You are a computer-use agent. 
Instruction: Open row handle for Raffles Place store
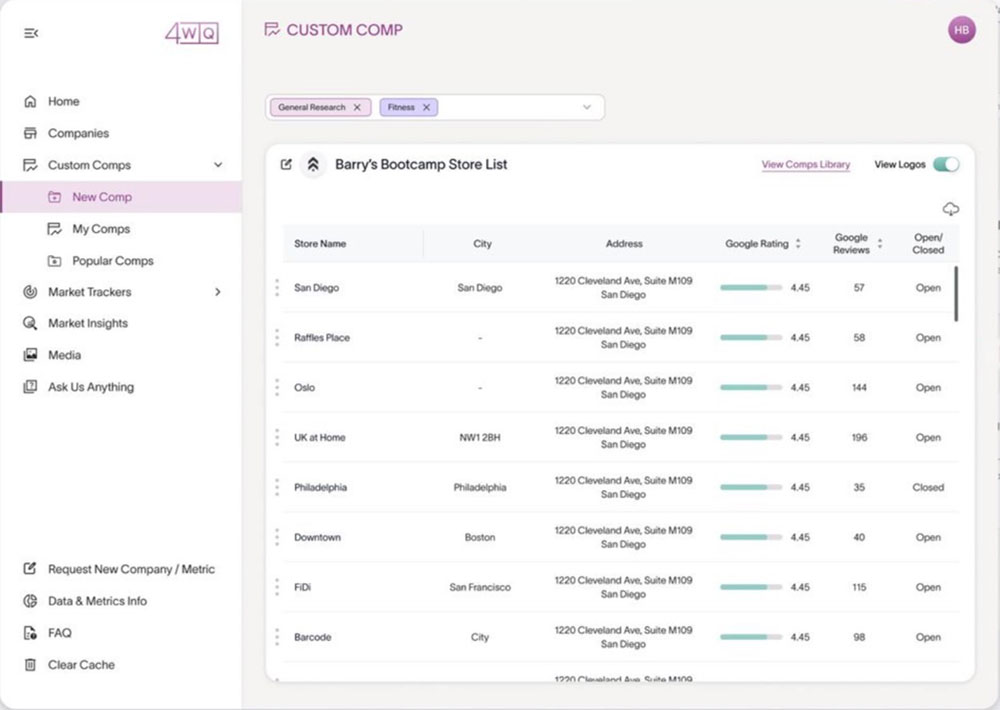pyautogui.click(x=277, y=337)
